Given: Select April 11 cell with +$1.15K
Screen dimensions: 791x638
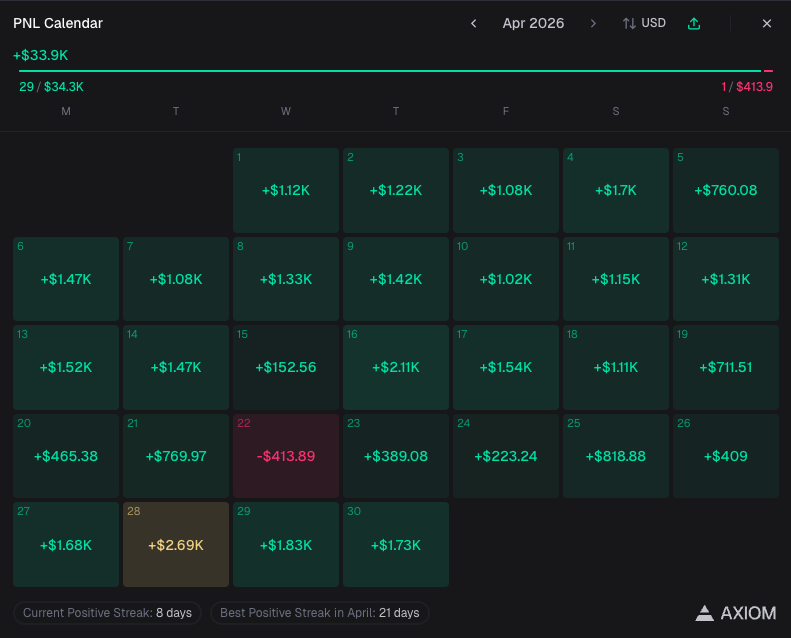Looking at the screenshot, I should click(x=616, y=279).
